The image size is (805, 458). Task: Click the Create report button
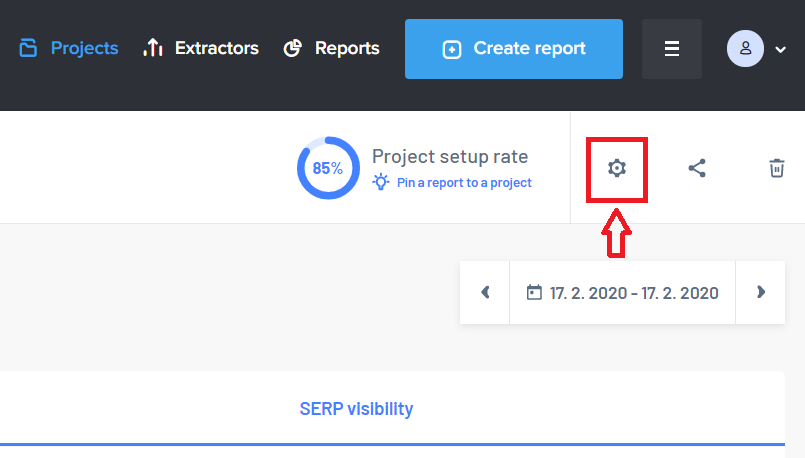[514, 49]
